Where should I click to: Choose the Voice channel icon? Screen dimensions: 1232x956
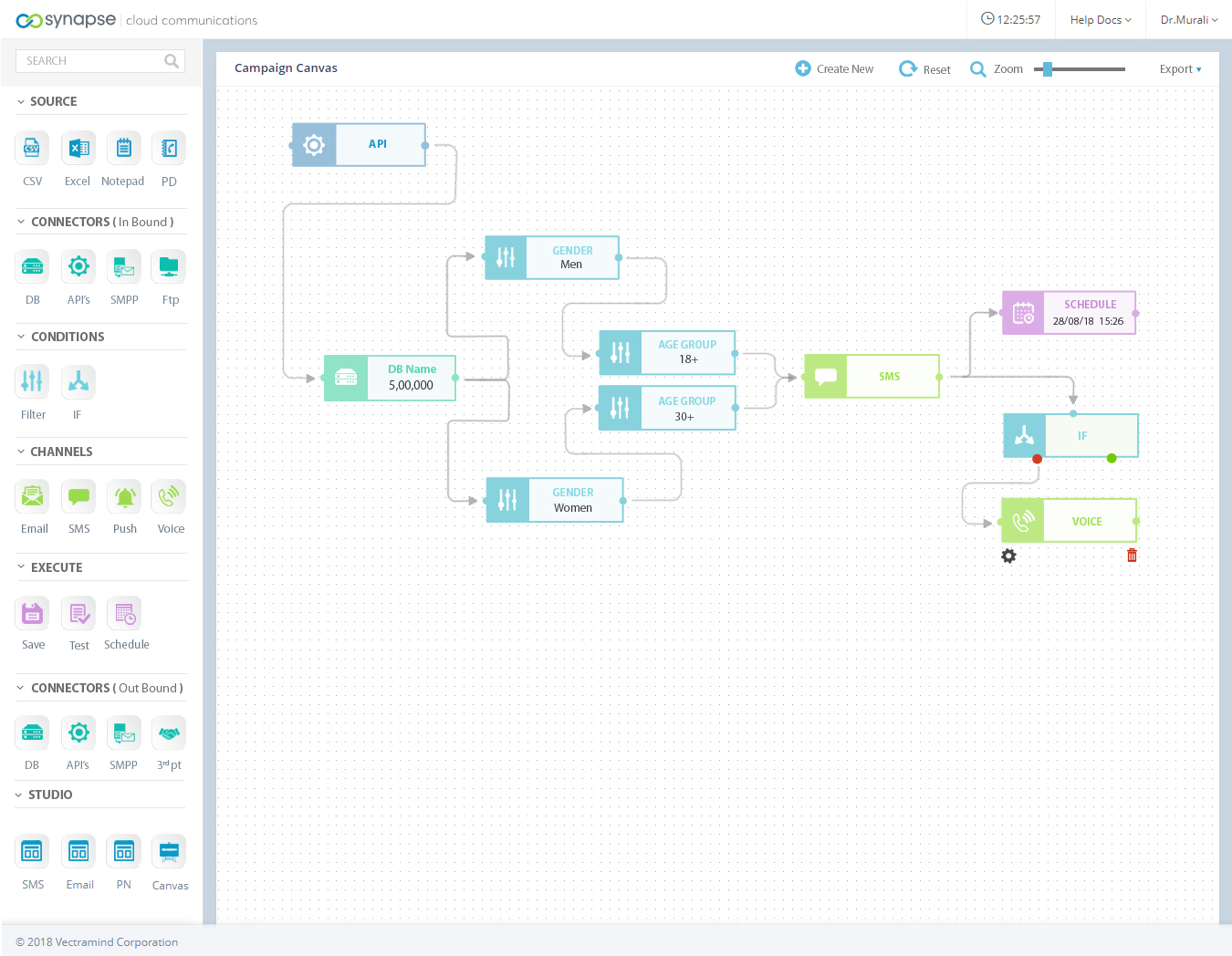click(169, 496)
